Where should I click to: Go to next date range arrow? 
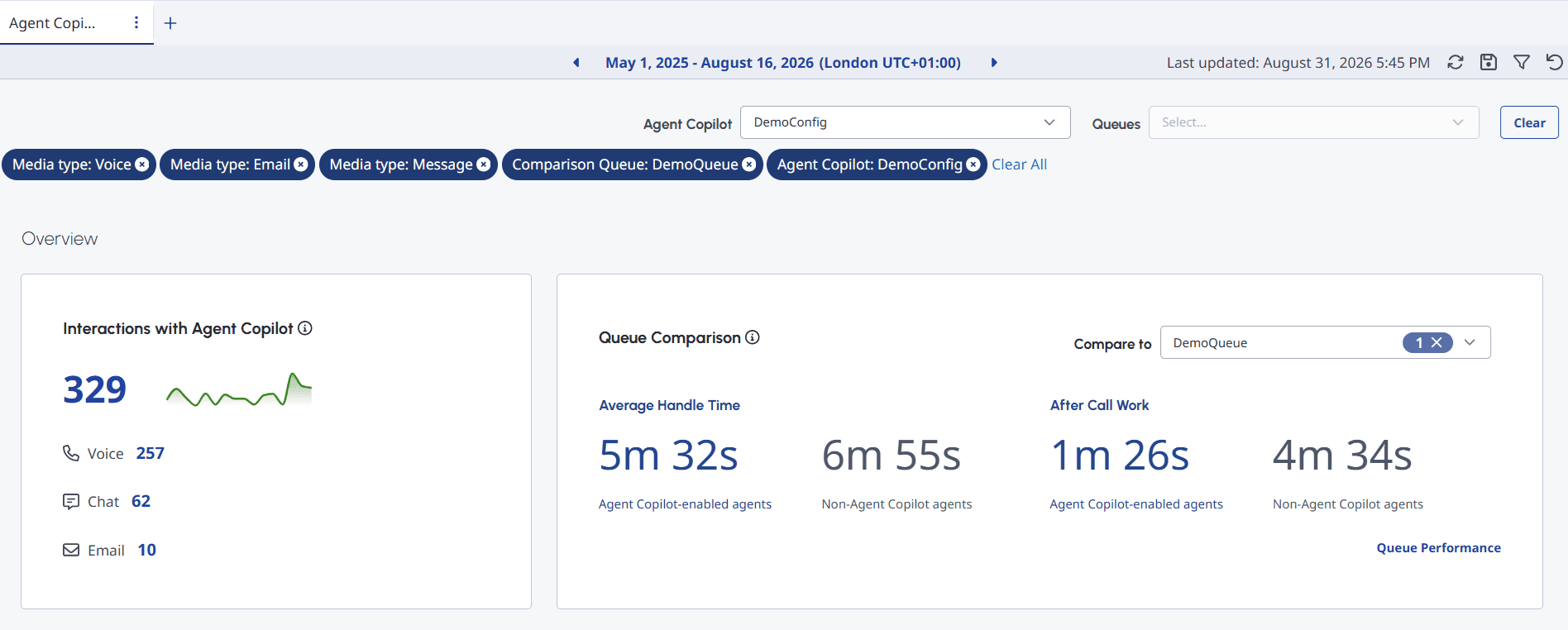(994, 63)
